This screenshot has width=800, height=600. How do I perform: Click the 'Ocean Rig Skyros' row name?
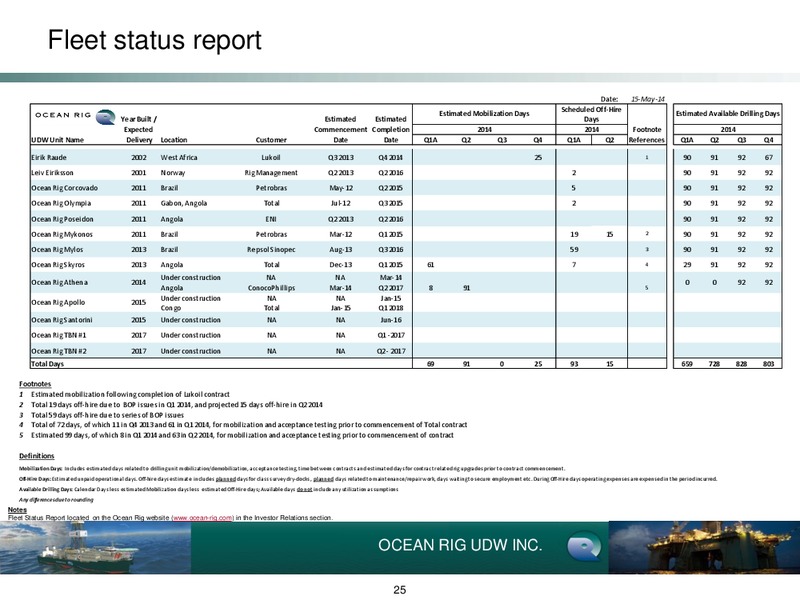click(x=58, y=265)
